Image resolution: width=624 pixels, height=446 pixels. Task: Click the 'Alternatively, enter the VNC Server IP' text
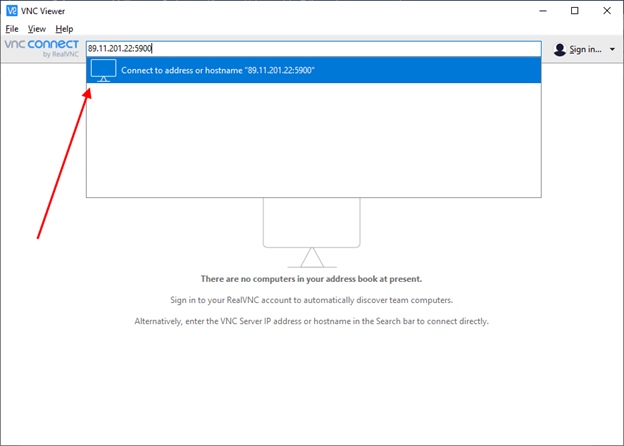(x=312, y=321)
